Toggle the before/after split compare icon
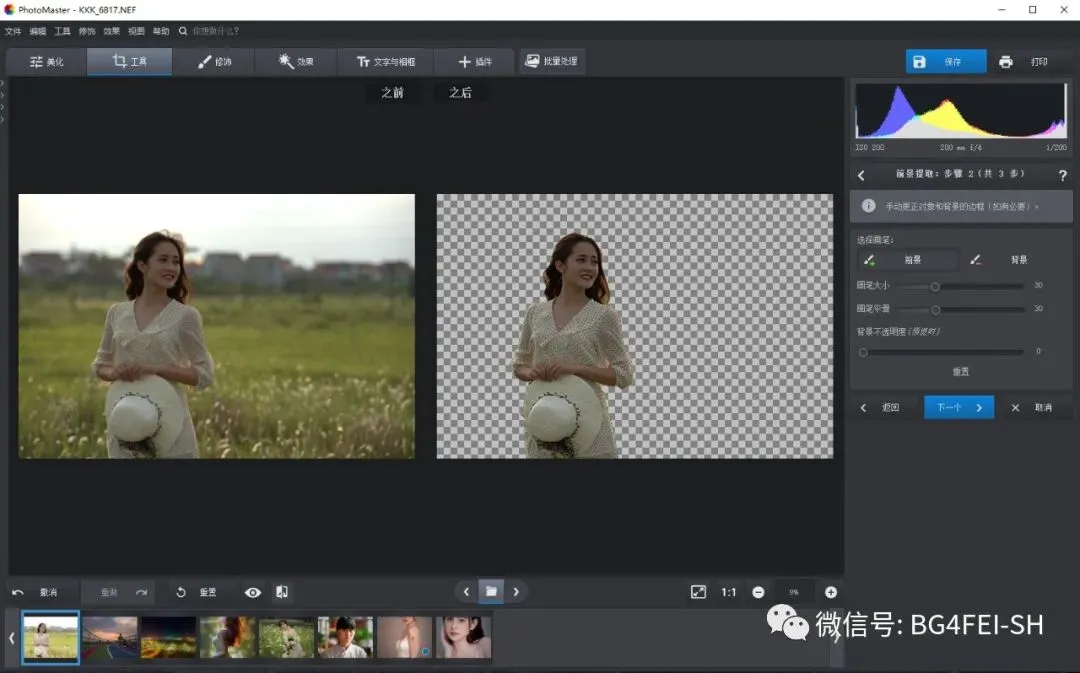The height and width of the screenshot is (673, 1080). pos(282,592)
